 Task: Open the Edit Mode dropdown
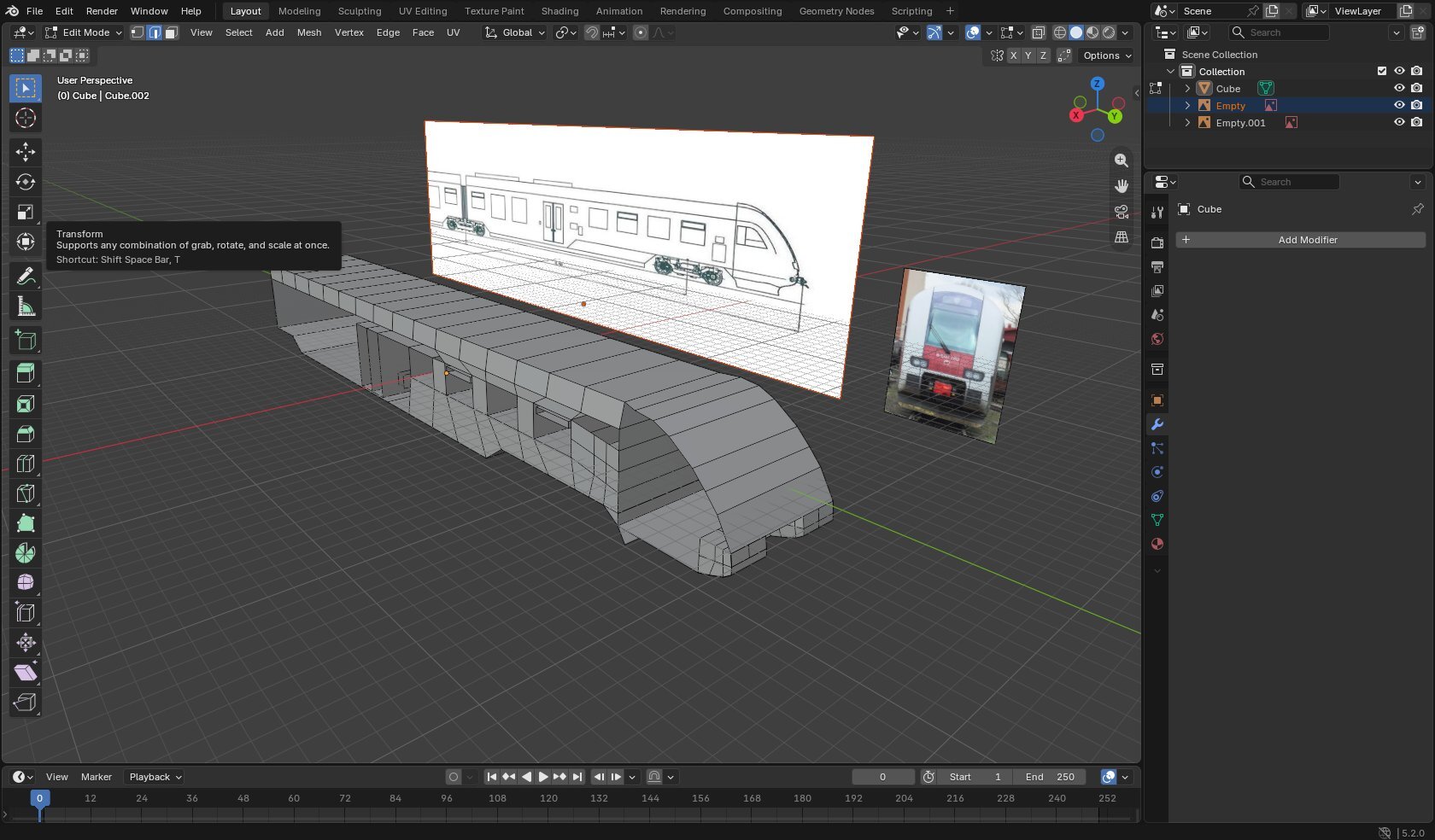click(x=84, y=32)
